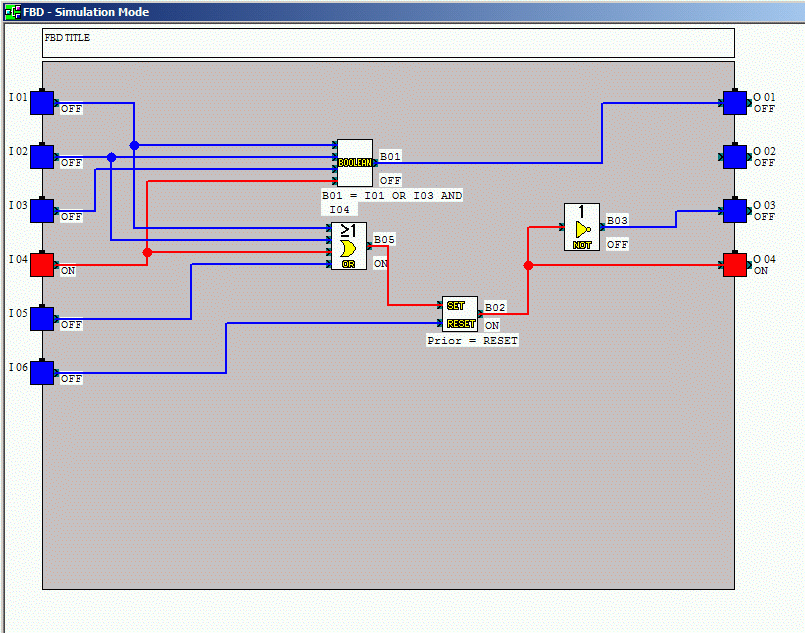Image resolution: width=805 pixels, height=633 pixels.
Task: Click the OFF label beside input I06
Action: pyautogui.click(x=71, y=378)
